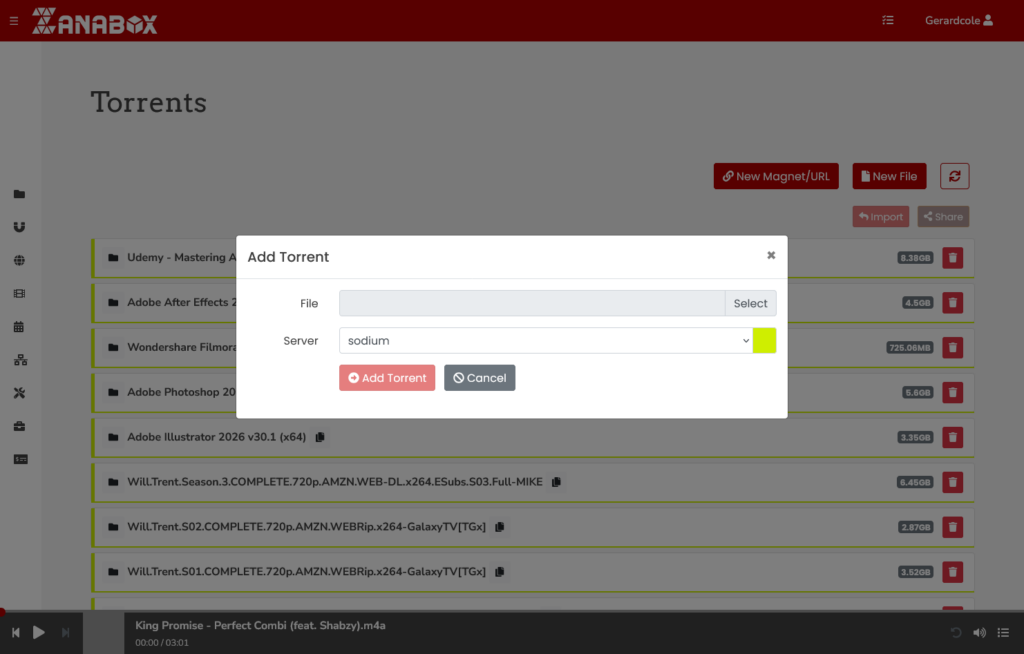Cancel the Add Torrent dialog
The width and height of the screenshot is (1024, 654).
[479, 377]
